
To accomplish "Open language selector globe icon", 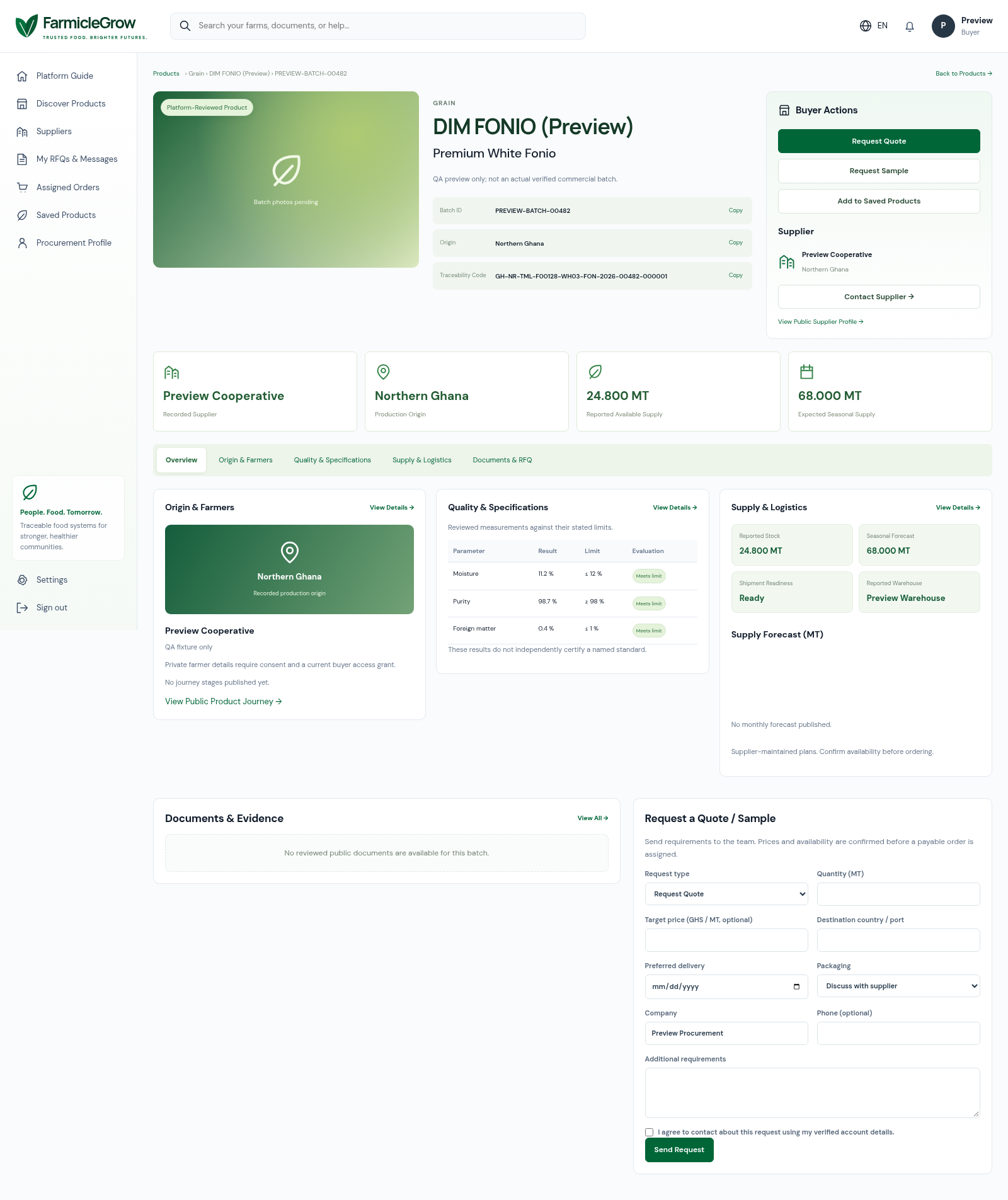I will coord(866,26).
